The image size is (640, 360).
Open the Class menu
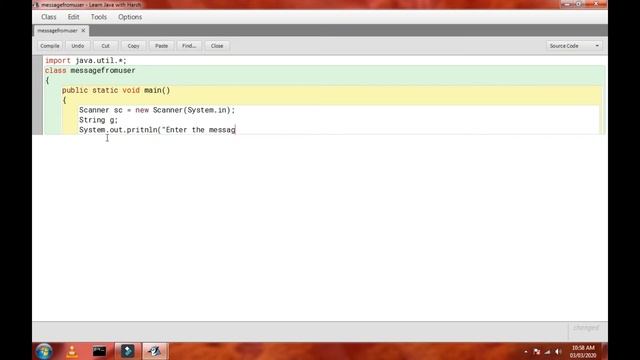tap(49, 17)
